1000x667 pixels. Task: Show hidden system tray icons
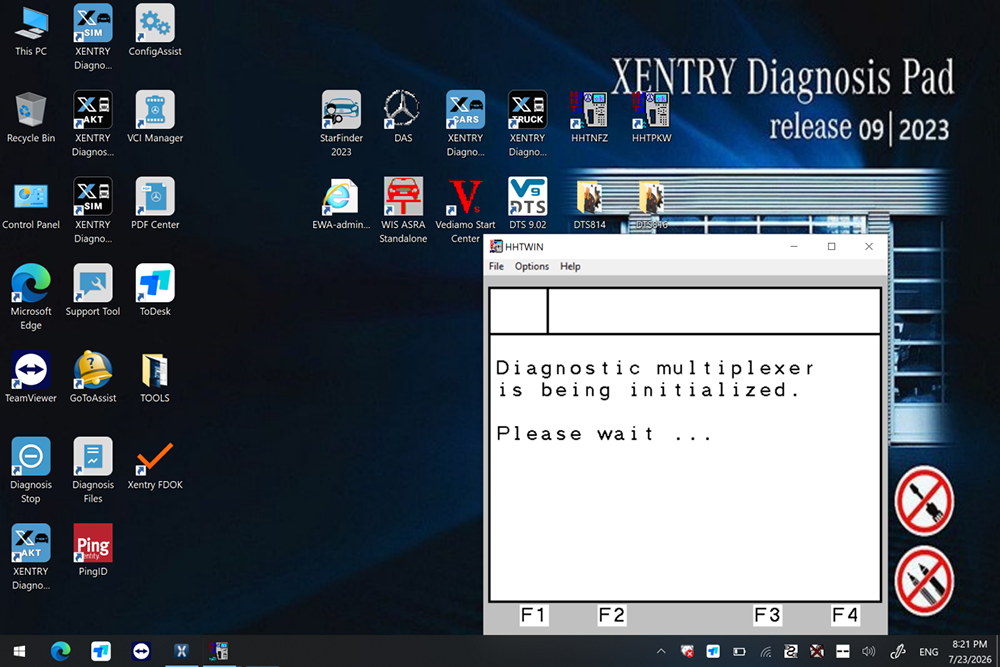pyautogui.click(x=661, y=651)
